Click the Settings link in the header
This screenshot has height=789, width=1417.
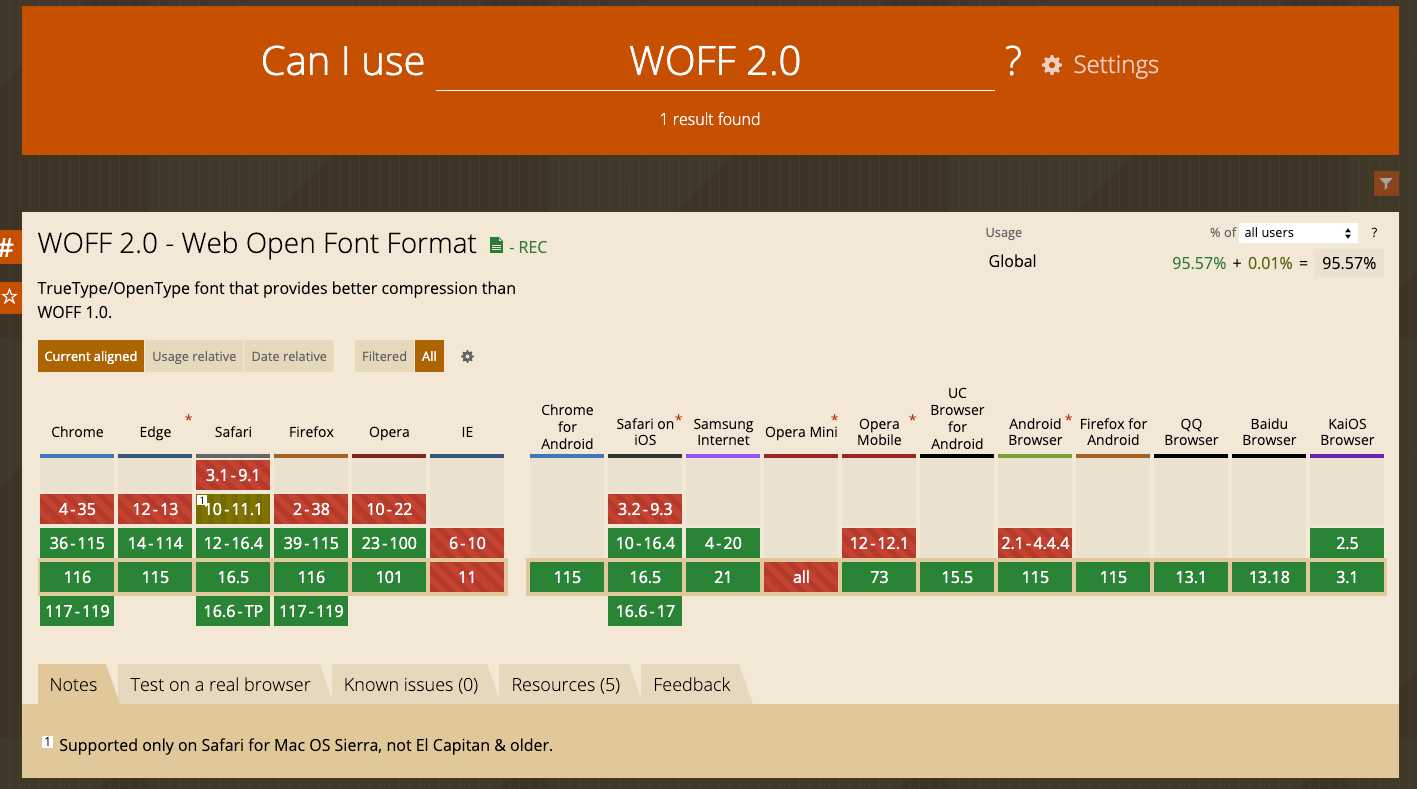coord(1116,65)
